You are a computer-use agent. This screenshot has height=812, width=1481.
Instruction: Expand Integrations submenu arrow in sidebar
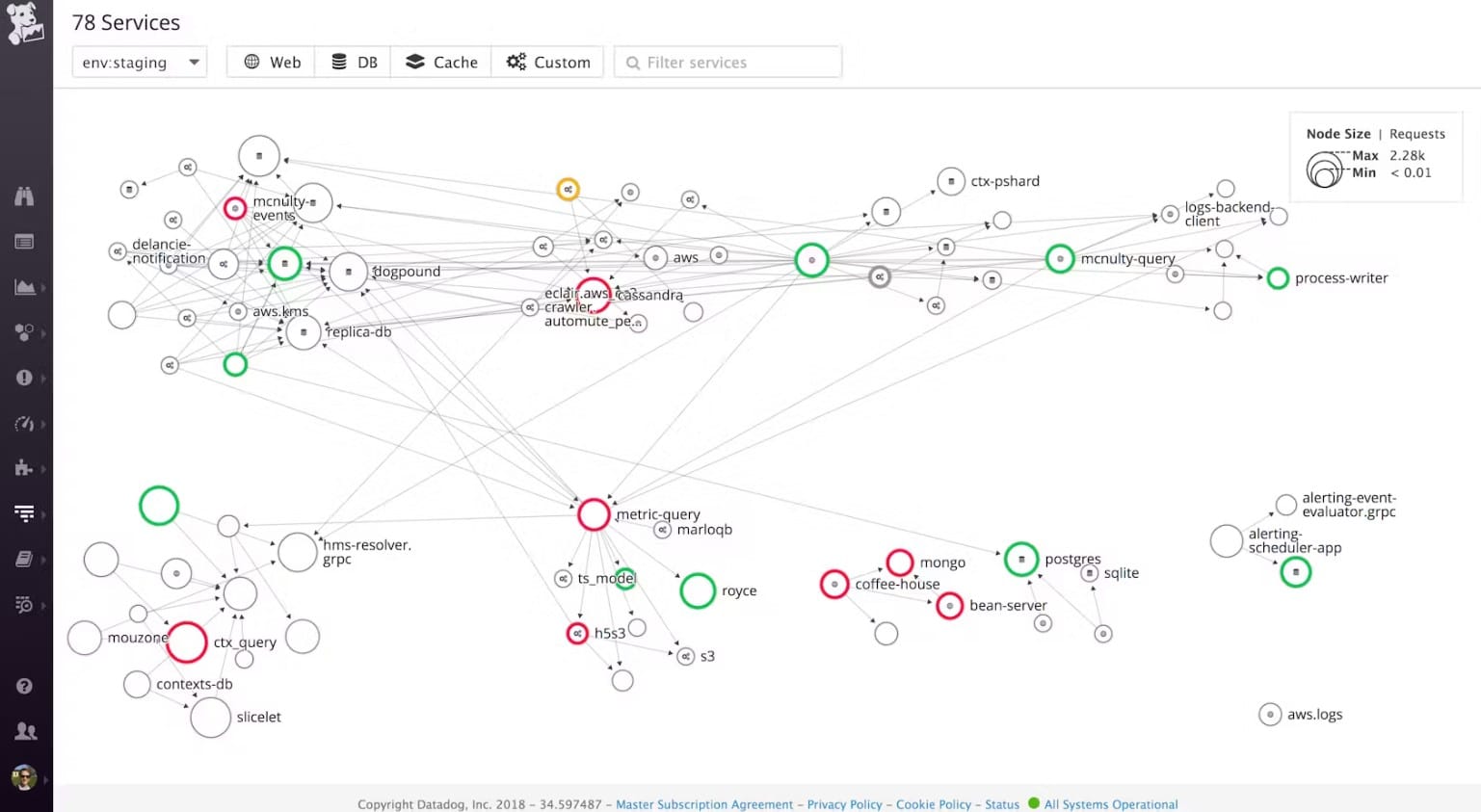[42, 468]
